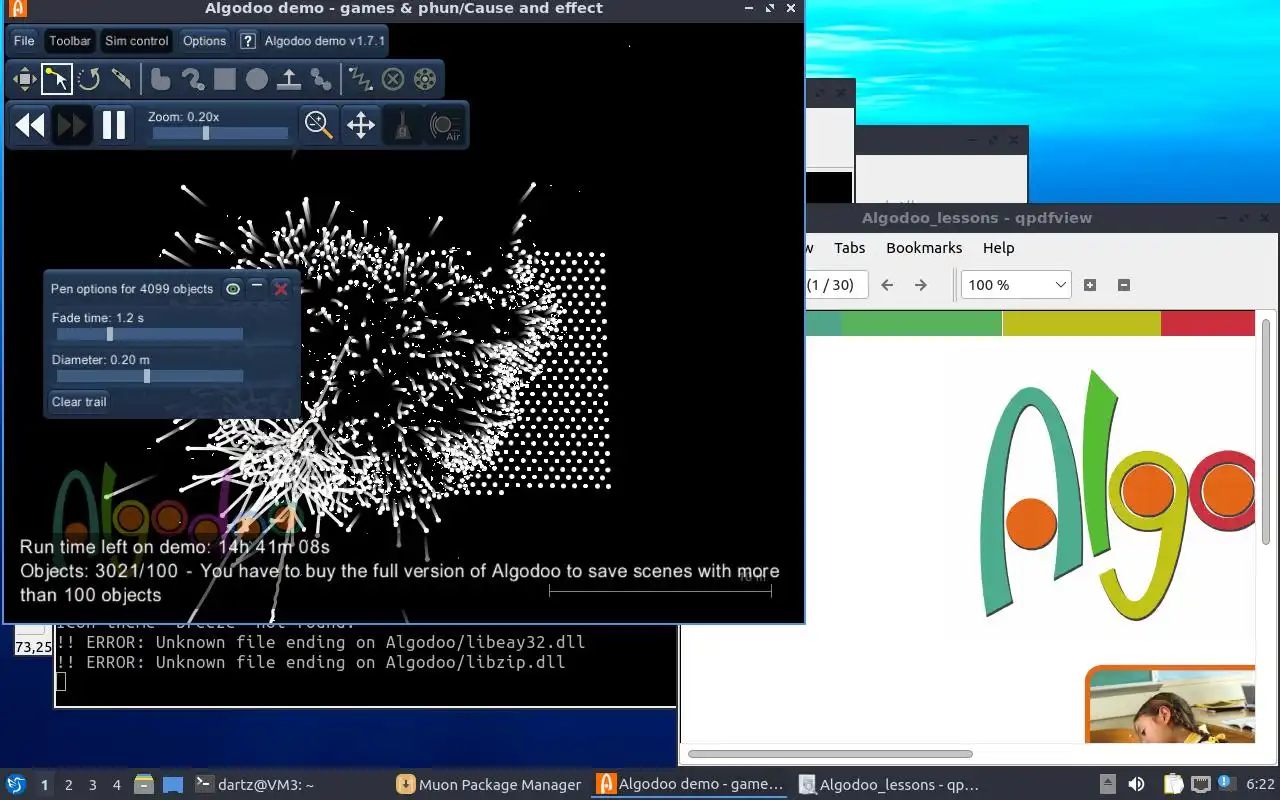Go to previous page in qpdfview
Image resolution: width=1280 pixels, height=800 pixels.
coord(887,285)
